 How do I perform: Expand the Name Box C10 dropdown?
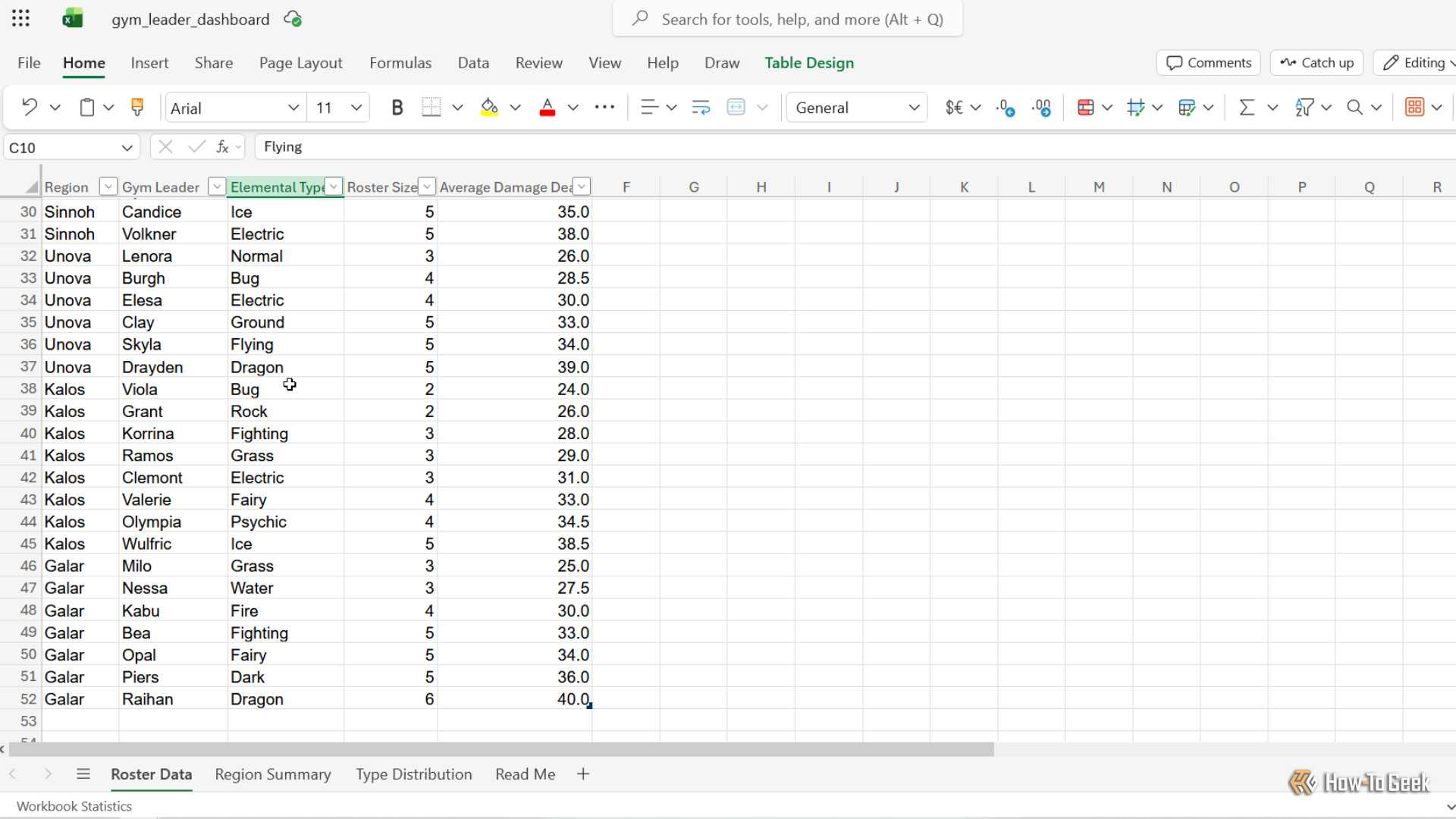pyautogui.click(x=127, y=148)
